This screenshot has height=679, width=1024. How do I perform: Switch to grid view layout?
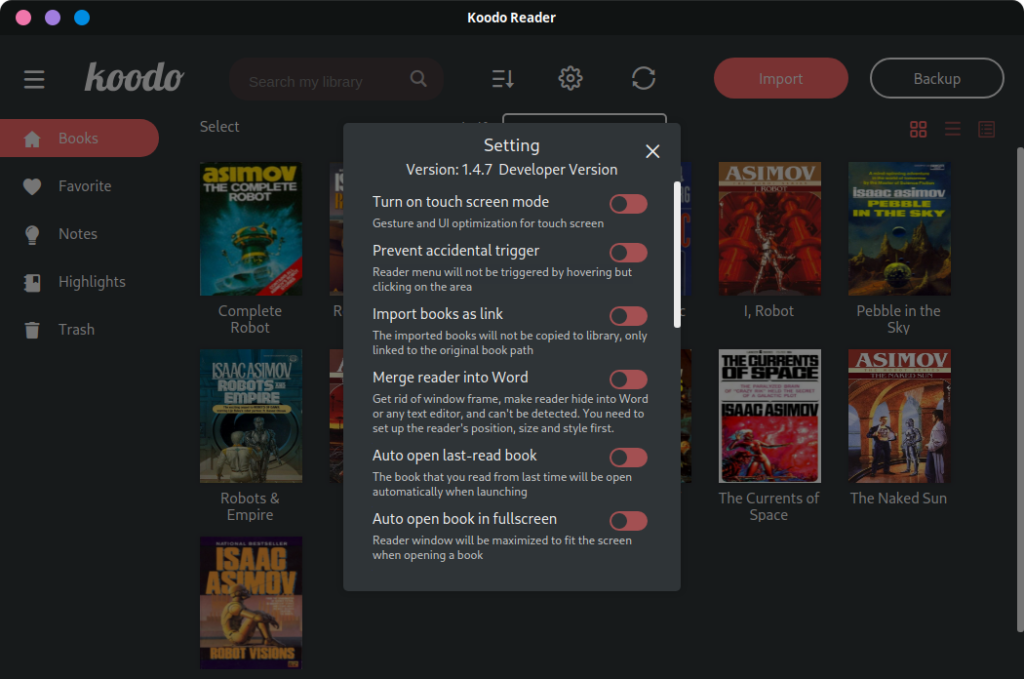click(918, 128)
